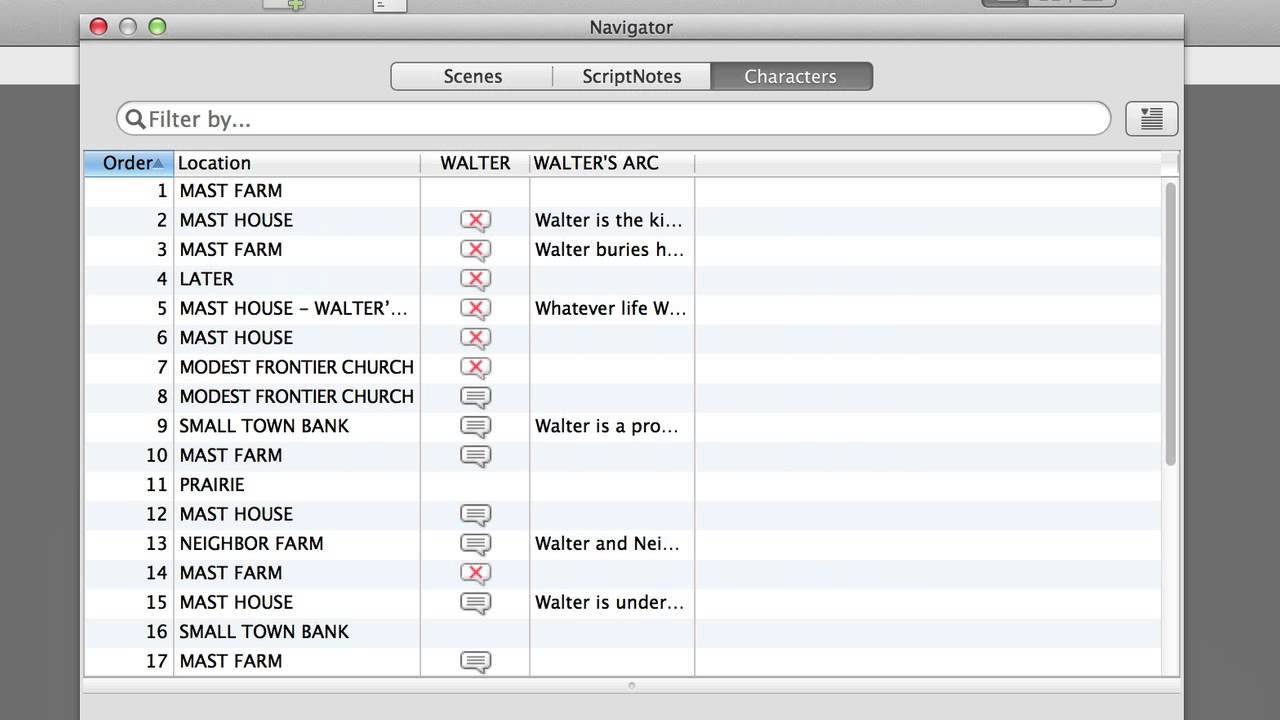Click the dialogue bubble in row 15 MAST HOUSE
The height and width of the screenshot is (720, 1280).
click(x=475, y=603)
